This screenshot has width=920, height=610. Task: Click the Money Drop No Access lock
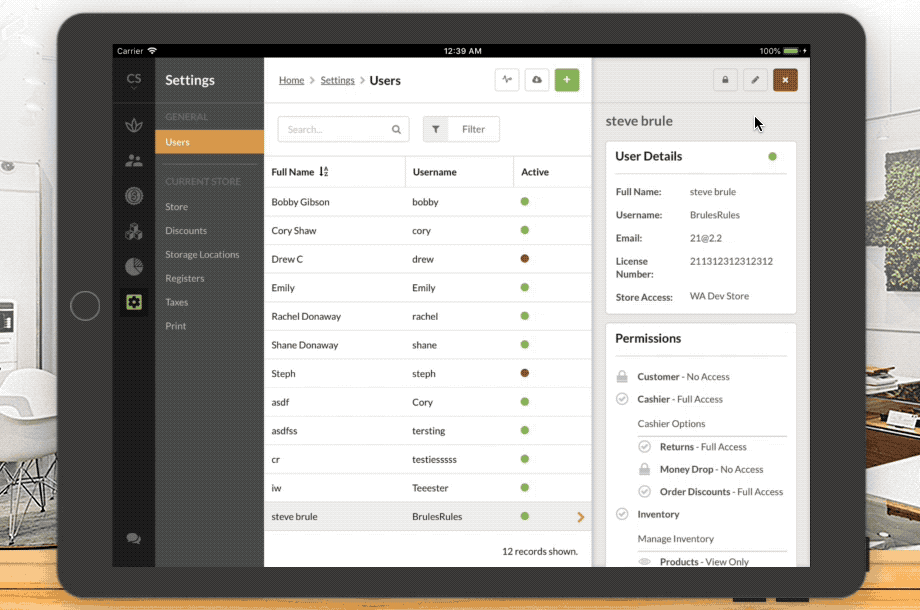[x=644, y=469]
